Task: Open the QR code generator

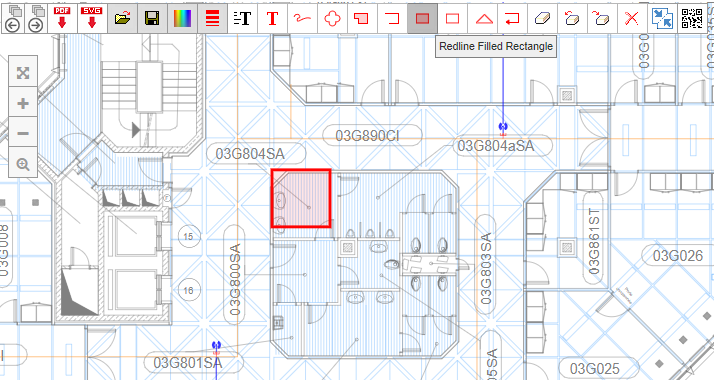Action: 692,18
